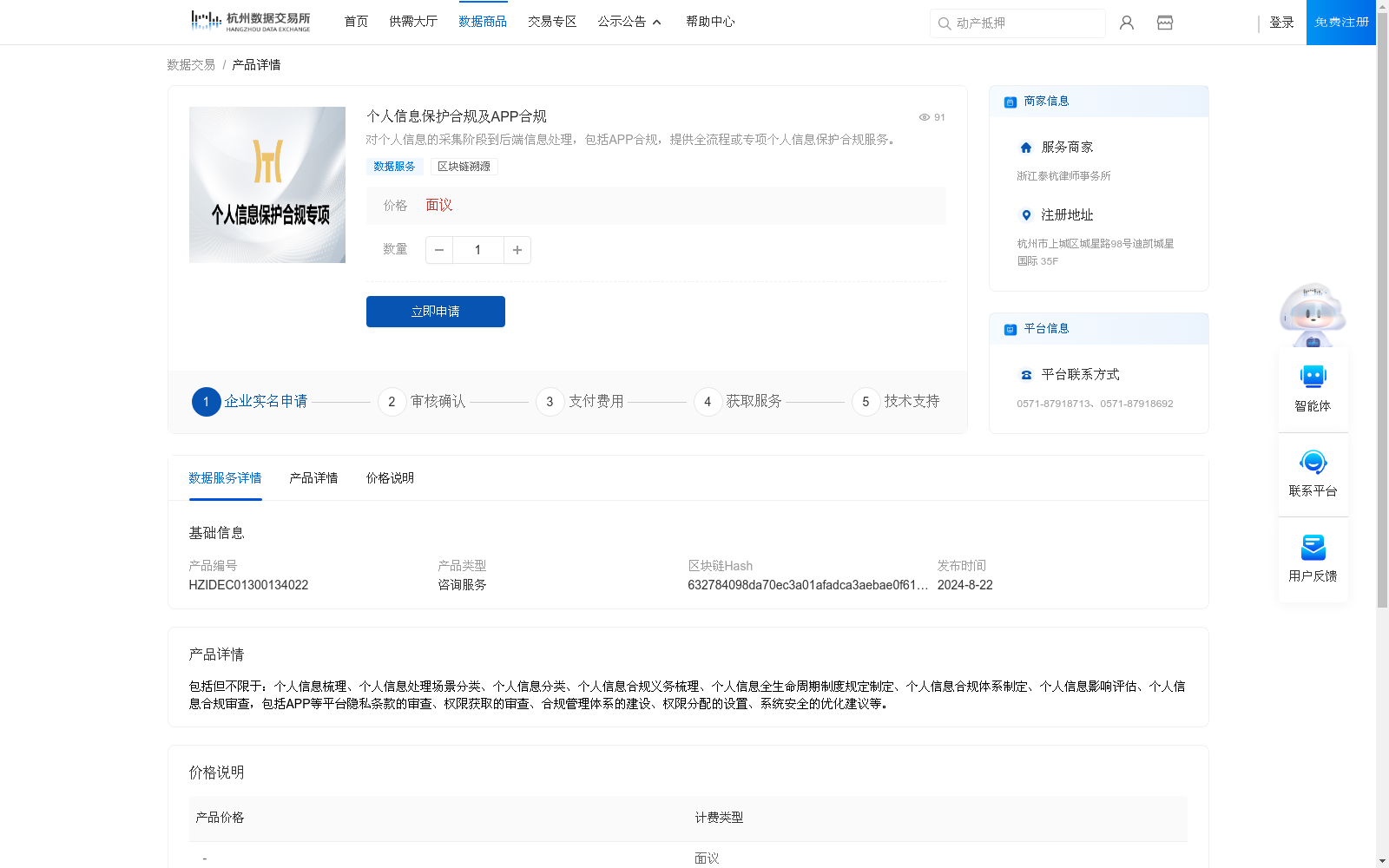Open 帮助中心 navigation item
1389x868 pixels.
tap(710, 22)
